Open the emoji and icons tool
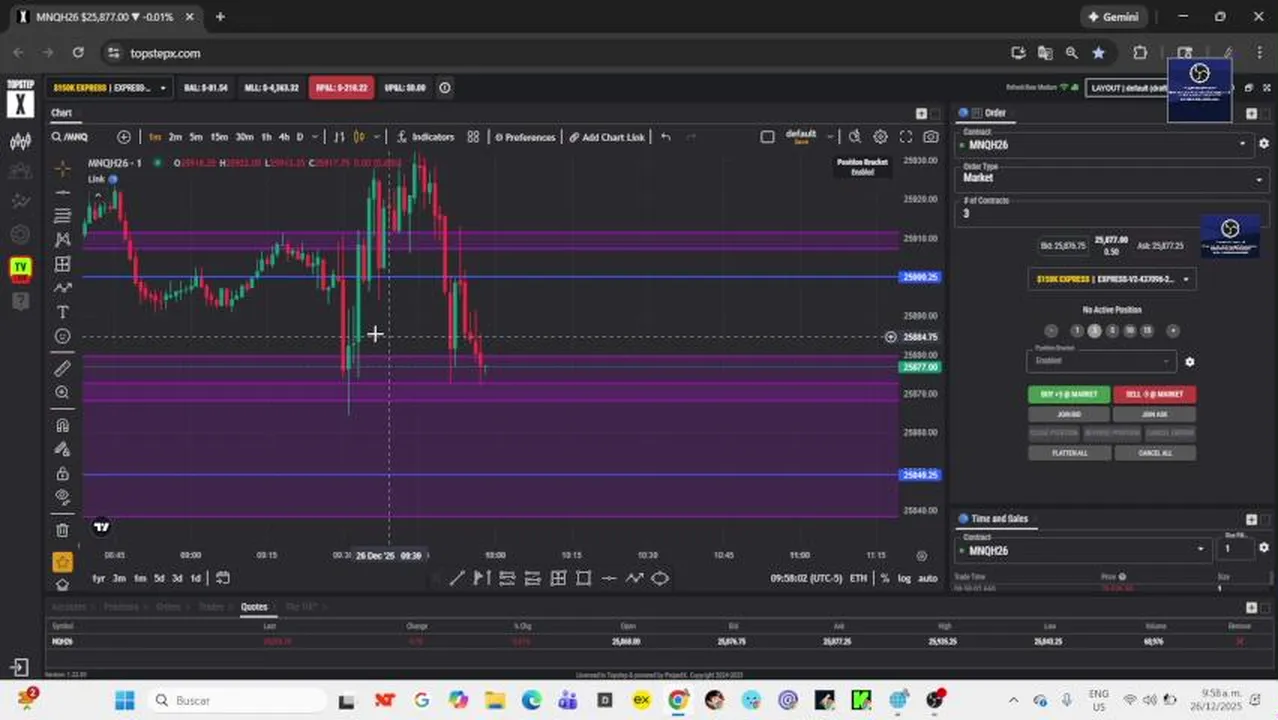 [x=62, y=337]
